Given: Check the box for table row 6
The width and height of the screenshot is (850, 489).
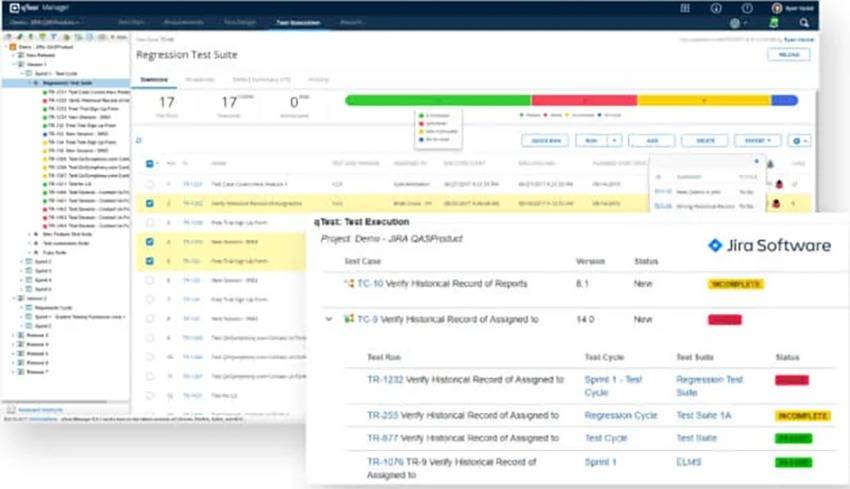Looking at the screenshot, I should click(150, 280).
